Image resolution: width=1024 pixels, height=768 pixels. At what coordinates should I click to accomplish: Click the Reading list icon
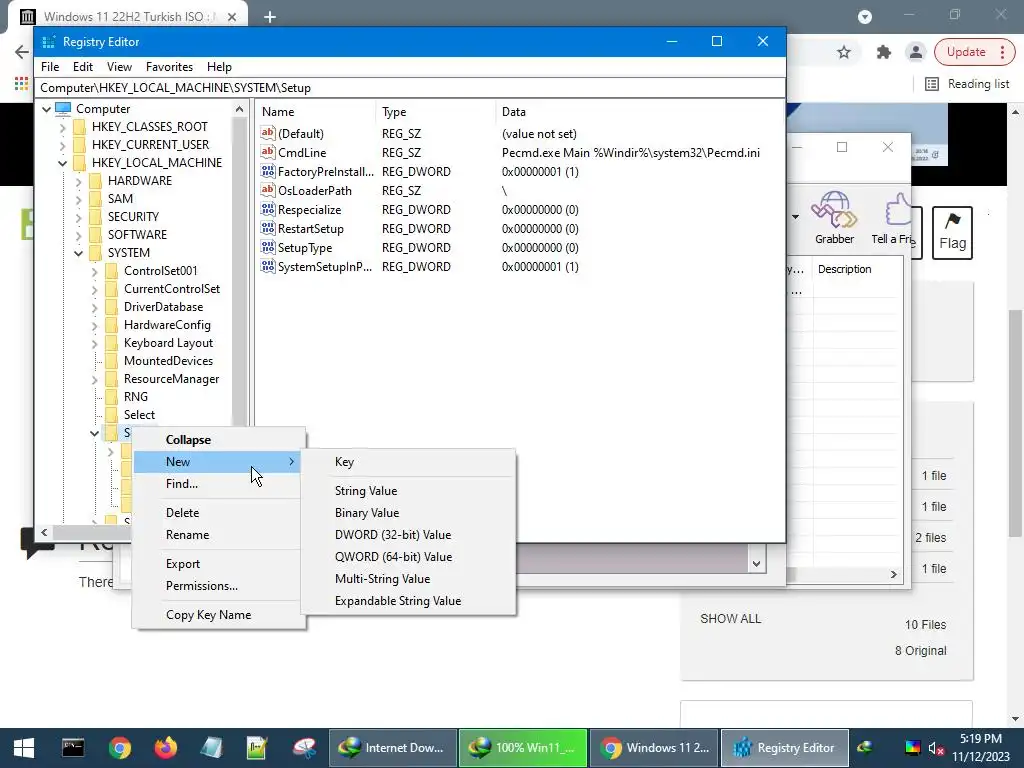pyautogui.click(x=932, y=84)
